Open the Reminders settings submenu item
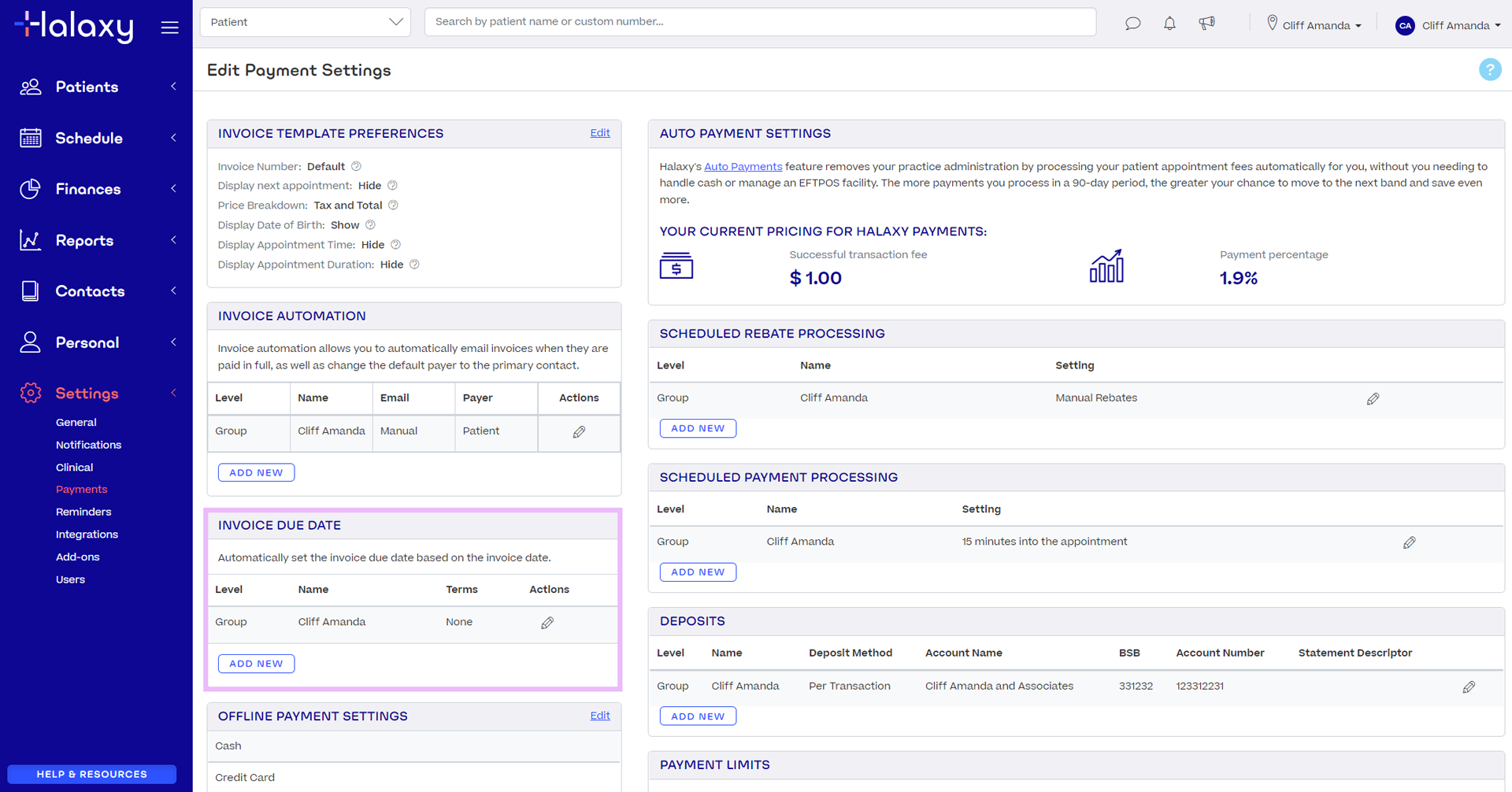 [83, 512]
